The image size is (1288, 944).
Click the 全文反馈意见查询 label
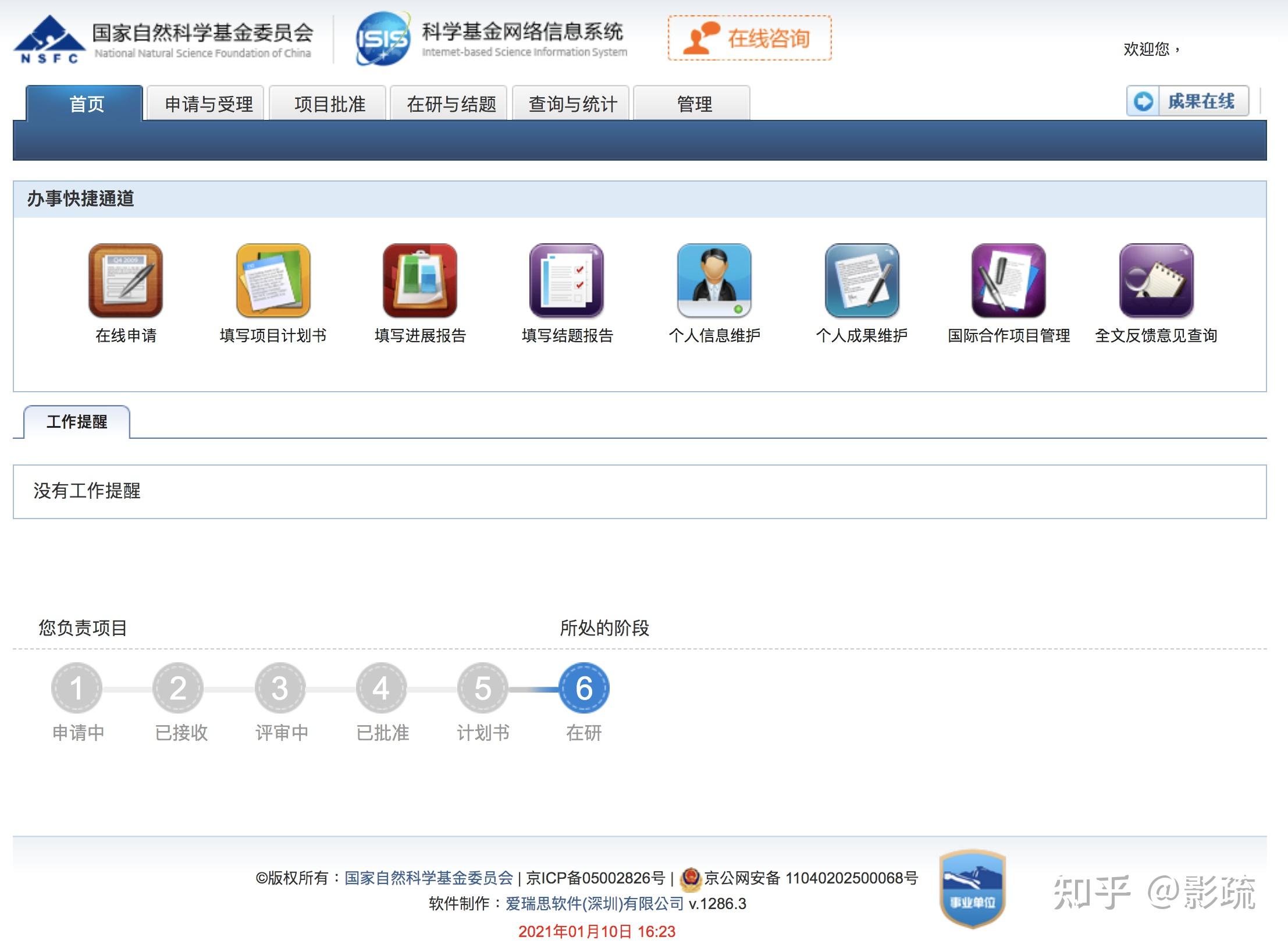1156,335
